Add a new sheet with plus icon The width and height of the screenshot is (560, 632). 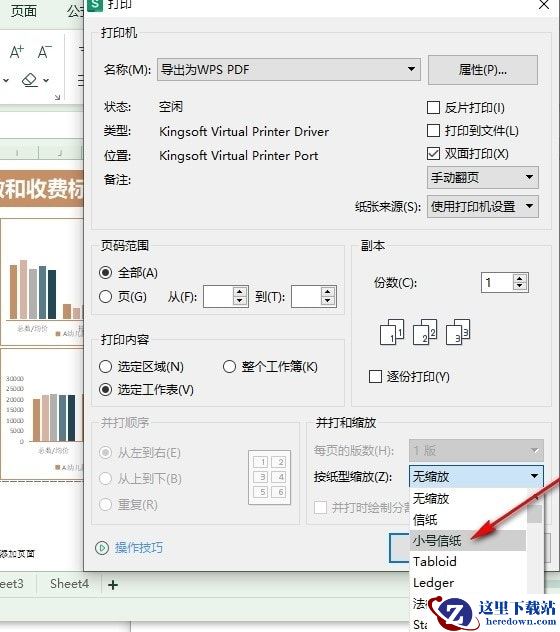click(x=113, y=584)
